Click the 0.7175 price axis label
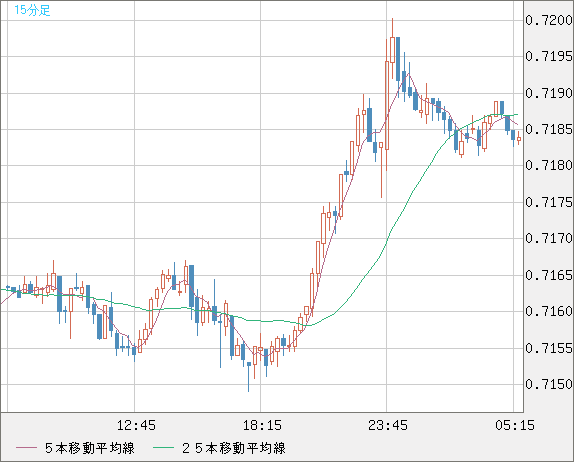The height and width of the screenshot is (462, 574). point(549,202)
